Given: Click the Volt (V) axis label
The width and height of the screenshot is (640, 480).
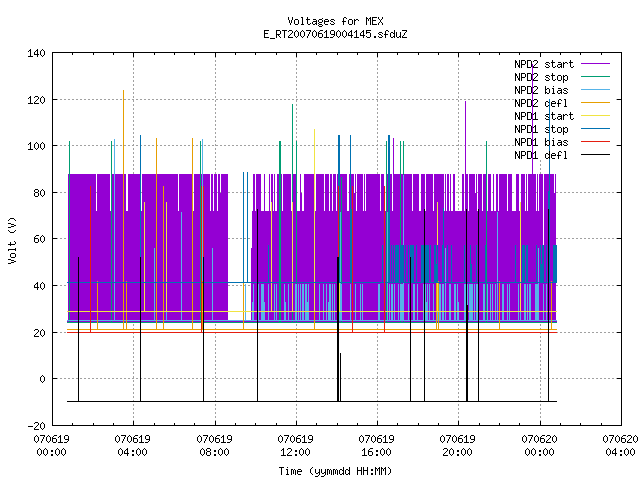Looking at the screenshot, I should (13, 240).
